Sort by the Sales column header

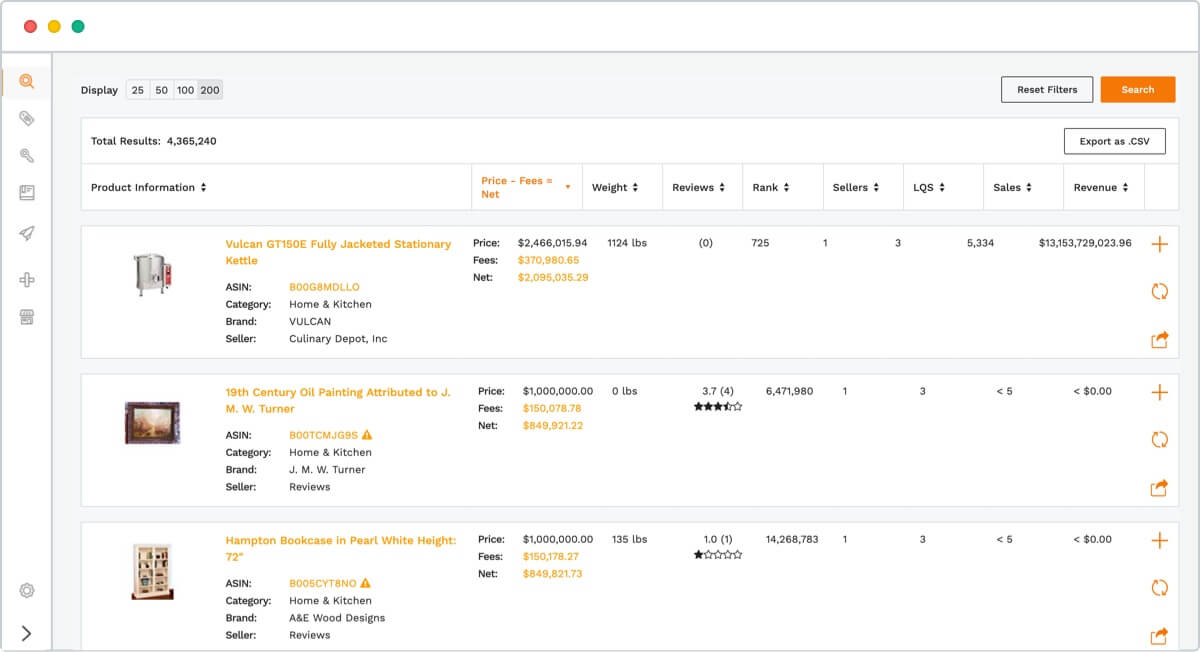coord(1012,187)
